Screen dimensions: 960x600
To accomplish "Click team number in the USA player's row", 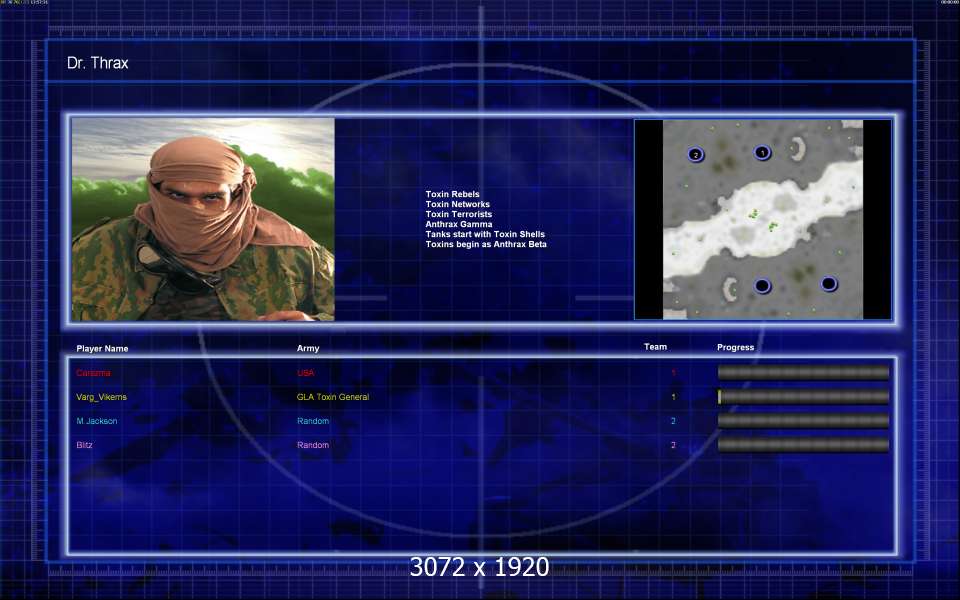I will pos(673,373).
